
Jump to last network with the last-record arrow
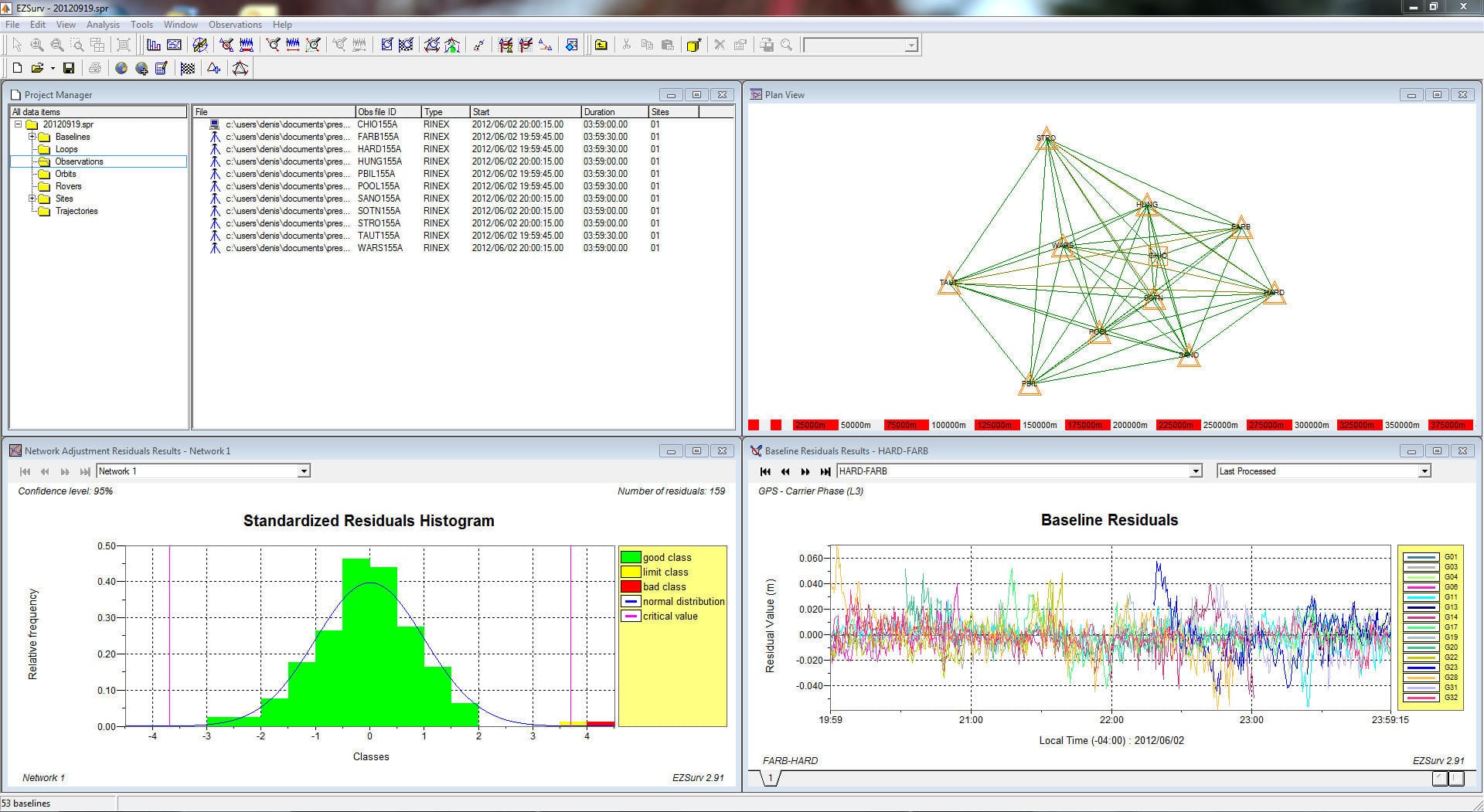pos(85,471)
